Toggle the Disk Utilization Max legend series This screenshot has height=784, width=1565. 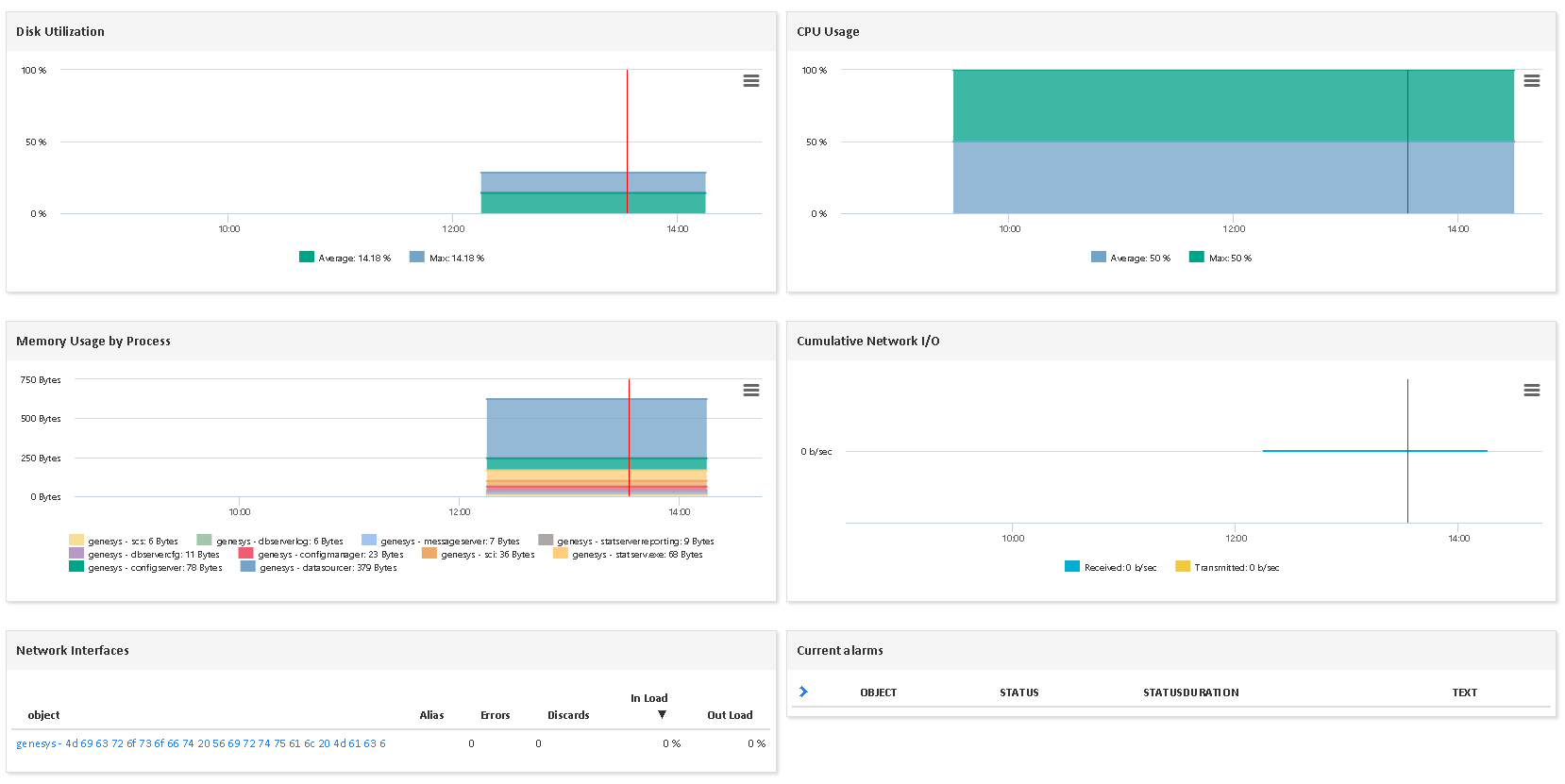pyautogui.click(x=446, y=258)
